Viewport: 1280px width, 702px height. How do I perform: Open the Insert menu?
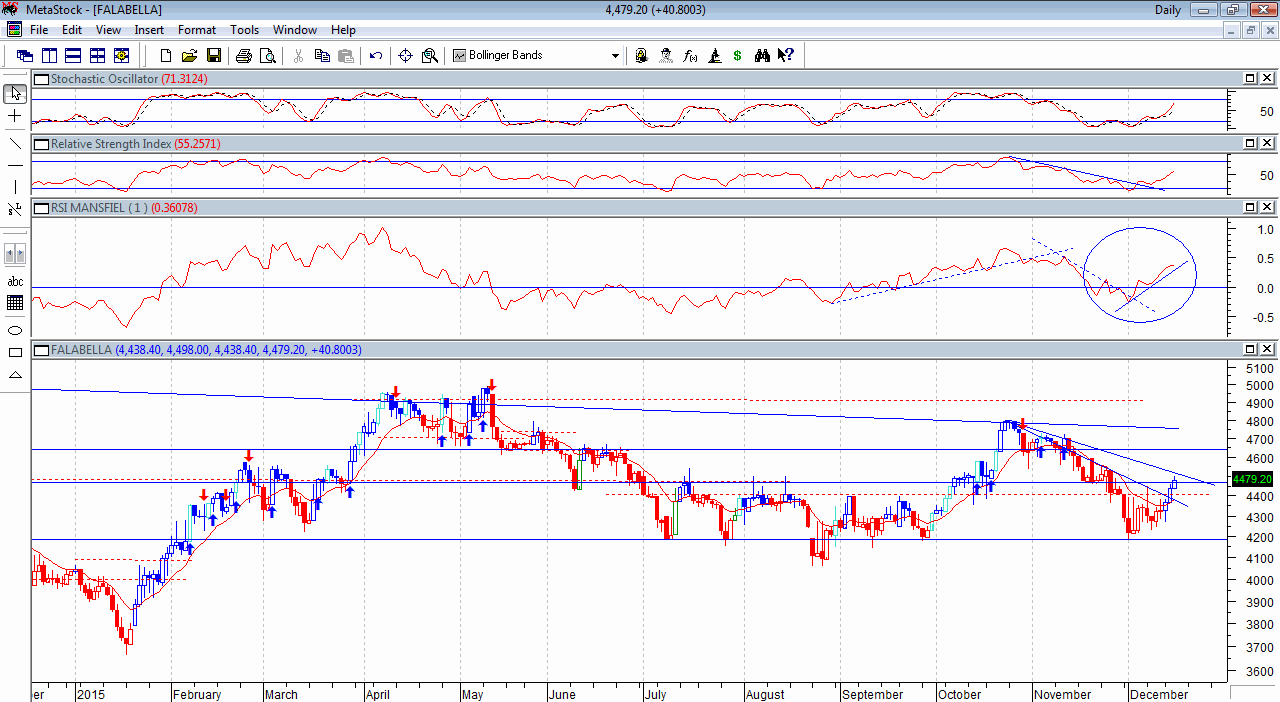149,30
